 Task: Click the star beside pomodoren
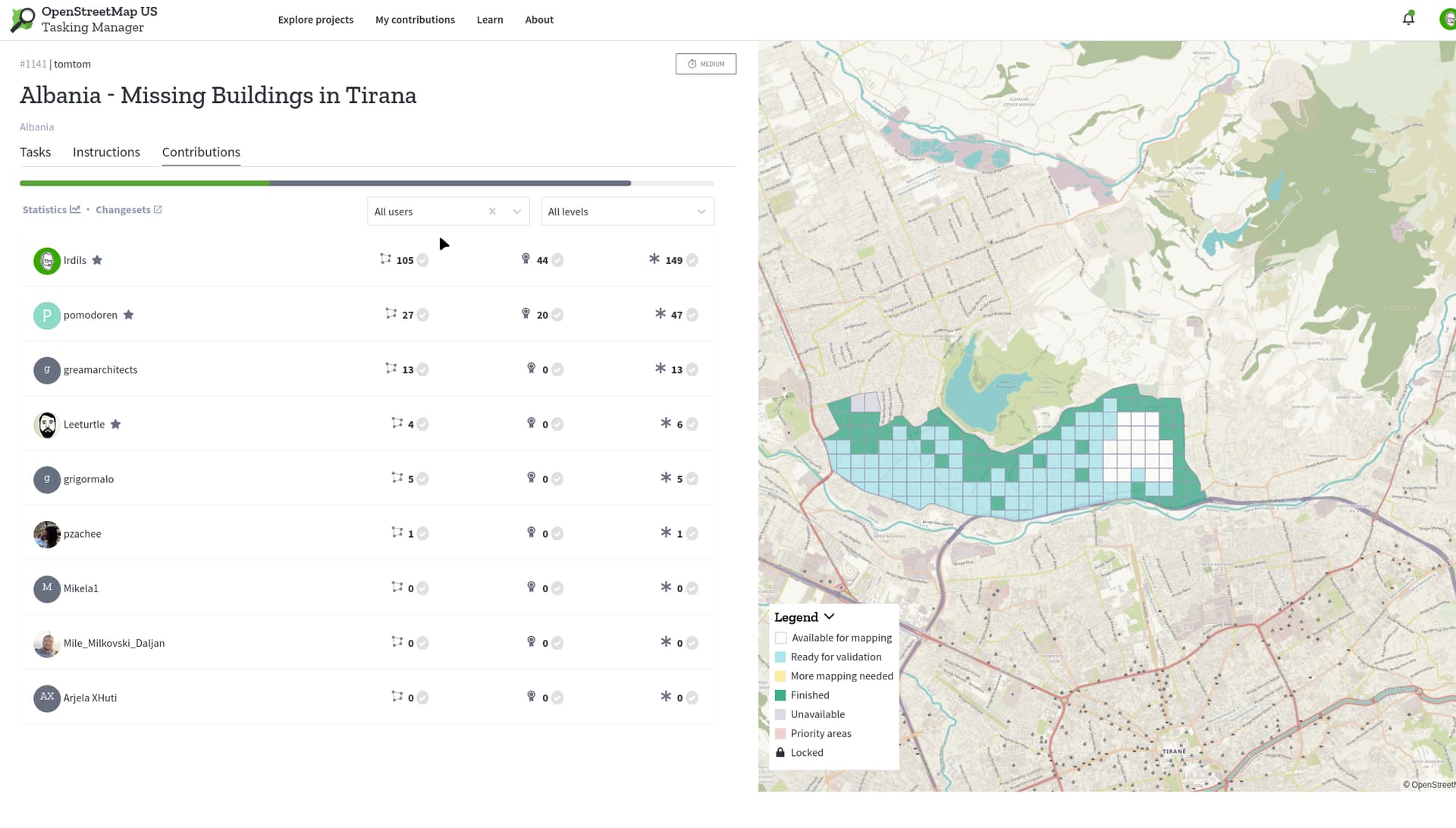pyautogui.click(x=129, y=315)
